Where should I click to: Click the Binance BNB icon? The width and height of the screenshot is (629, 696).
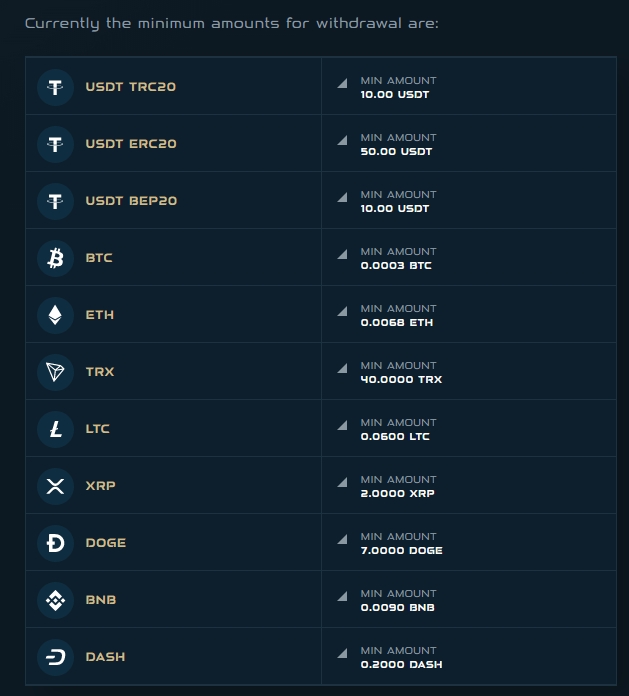tap(55, 600)
